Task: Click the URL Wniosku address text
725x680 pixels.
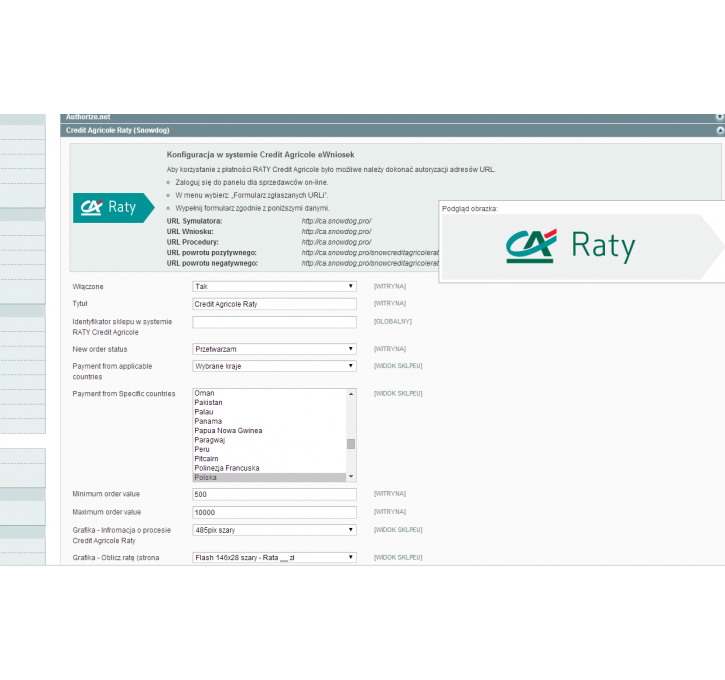Action: [336, 232]
